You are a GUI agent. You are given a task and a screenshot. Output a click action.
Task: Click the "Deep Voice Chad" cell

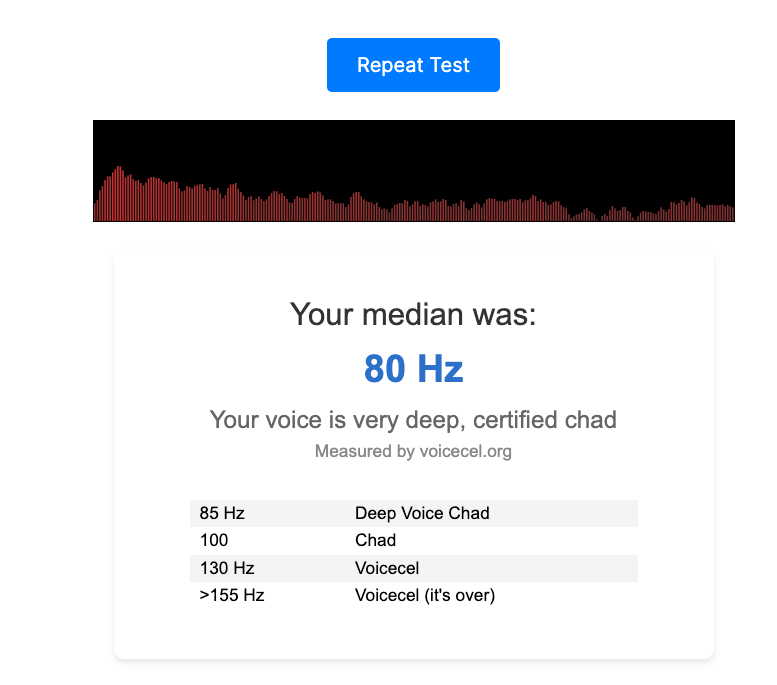pos(422,513)
